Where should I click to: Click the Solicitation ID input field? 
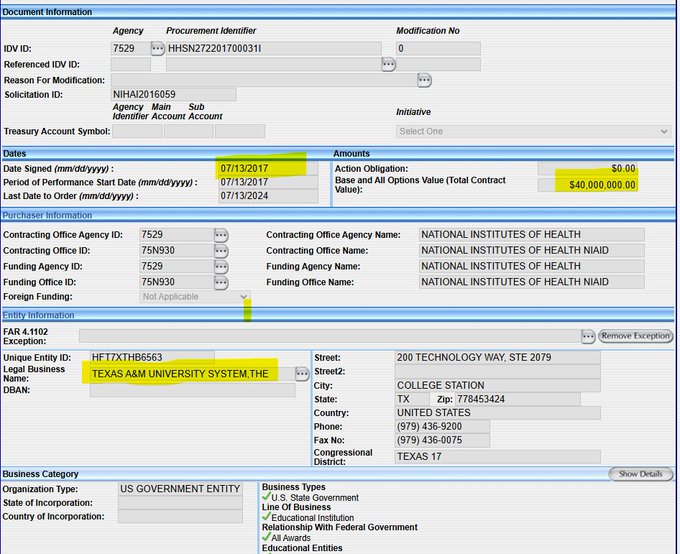[173, 94]
